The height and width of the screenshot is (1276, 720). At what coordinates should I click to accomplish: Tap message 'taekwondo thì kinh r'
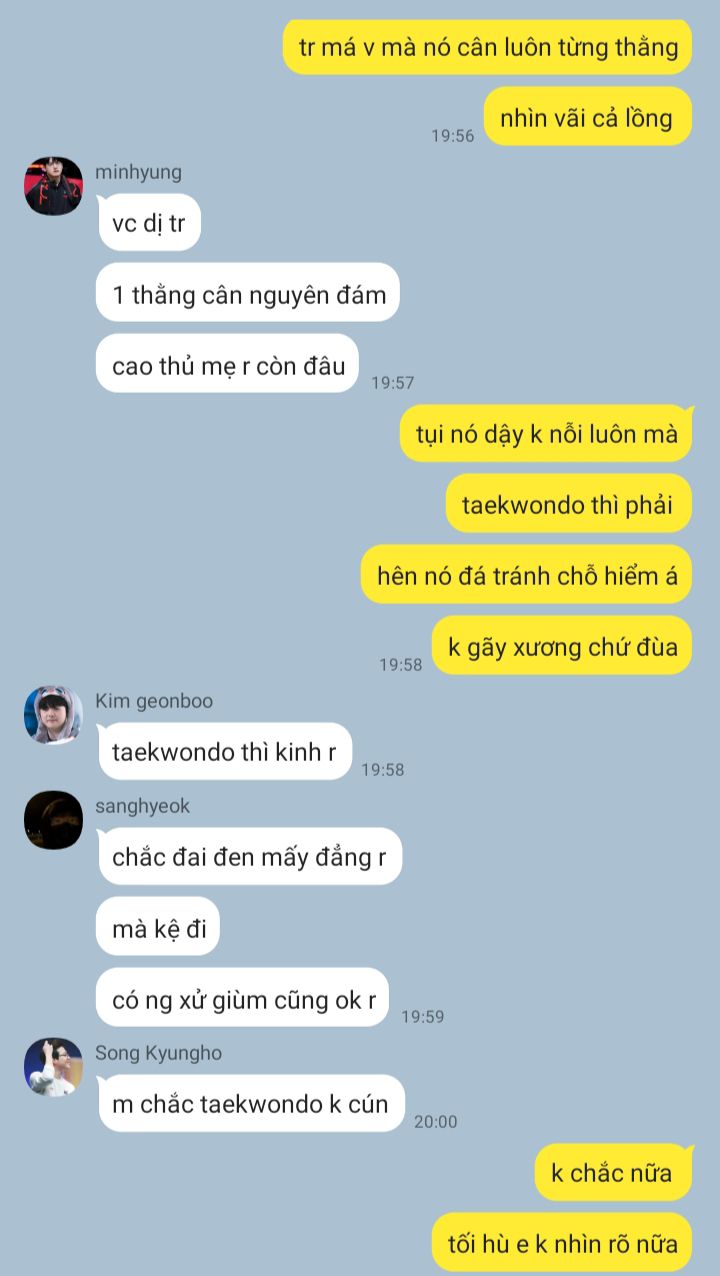pos(225,752)
